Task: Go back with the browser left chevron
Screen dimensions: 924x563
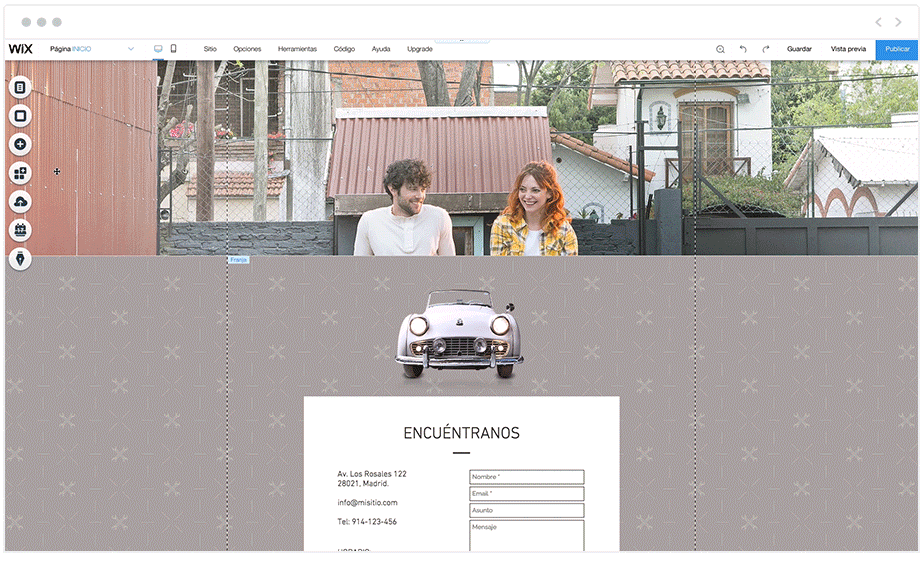Action: pos(878,22)
